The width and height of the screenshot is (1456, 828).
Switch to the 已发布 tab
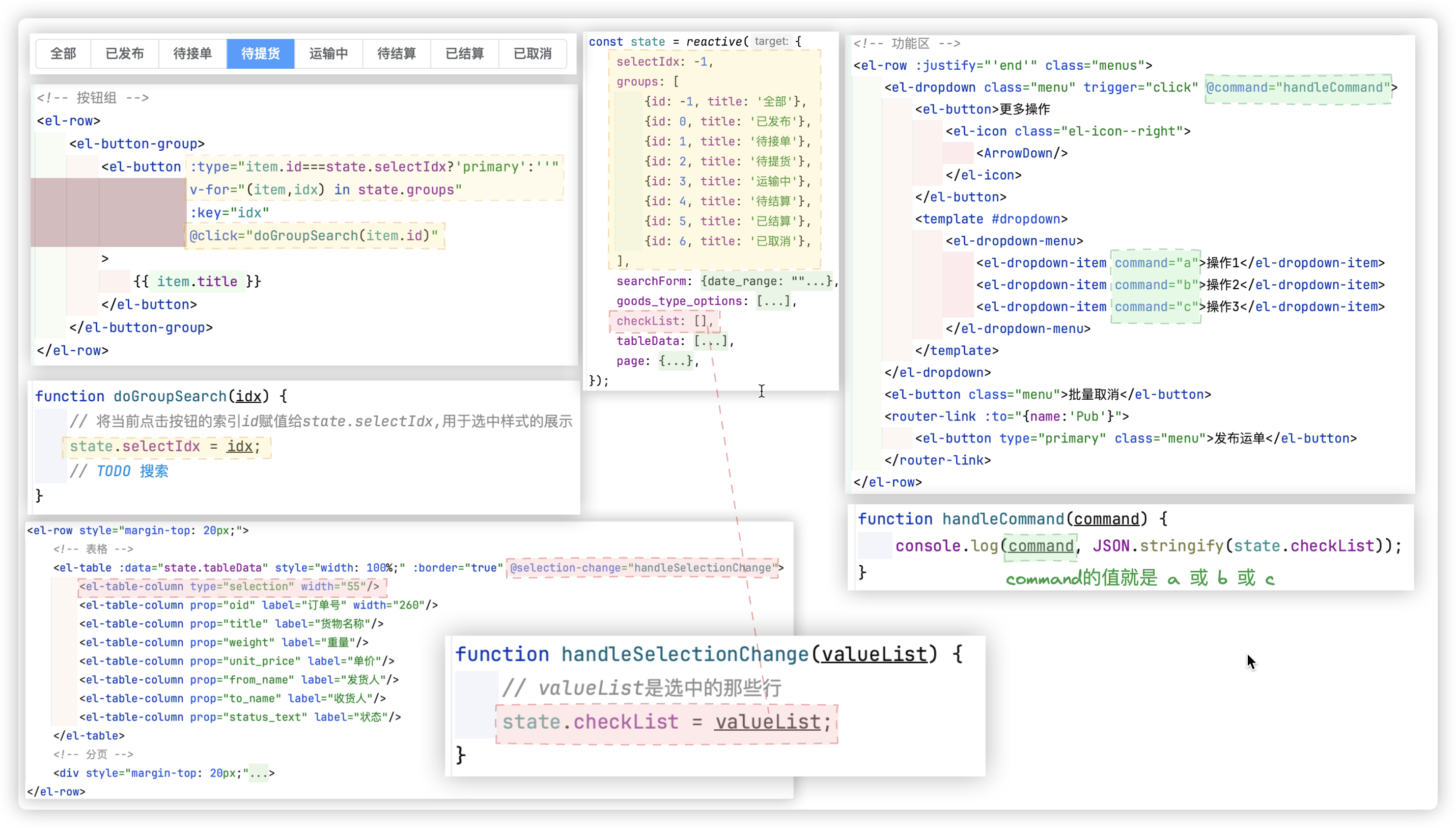[x=125, y=53]
